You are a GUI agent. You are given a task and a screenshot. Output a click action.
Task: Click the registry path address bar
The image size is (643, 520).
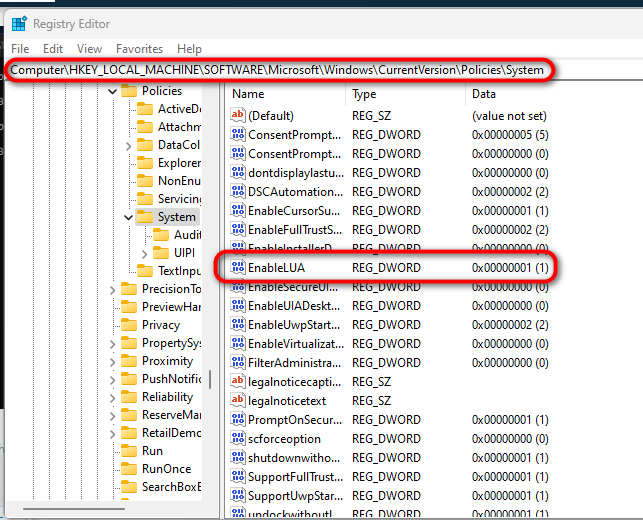pyautogui.click(x=277, y=70)
